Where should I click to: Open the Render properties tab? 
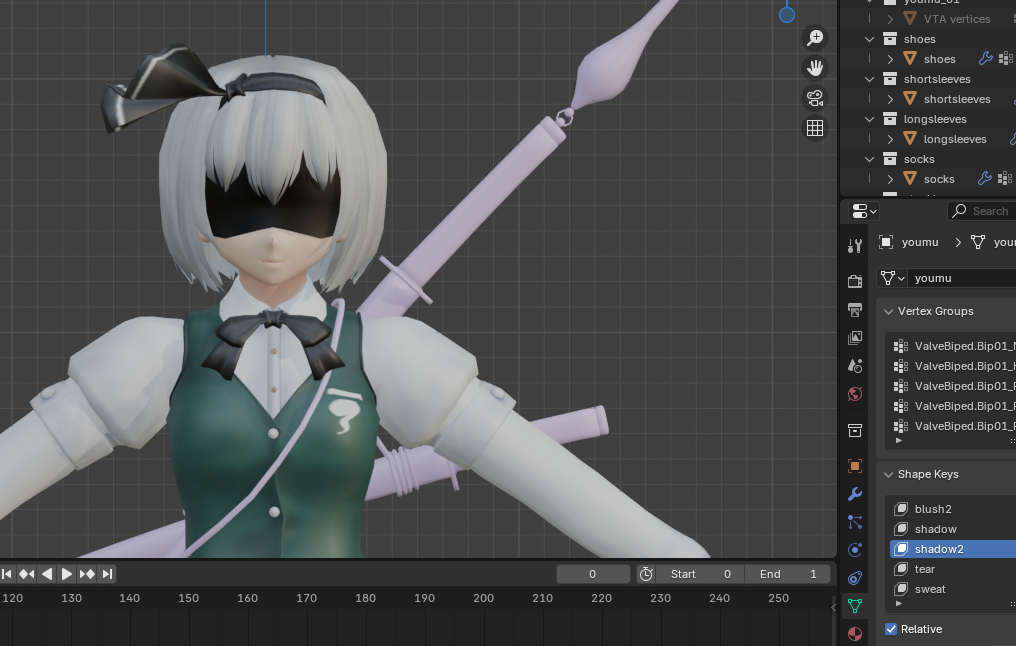point(854,282)
